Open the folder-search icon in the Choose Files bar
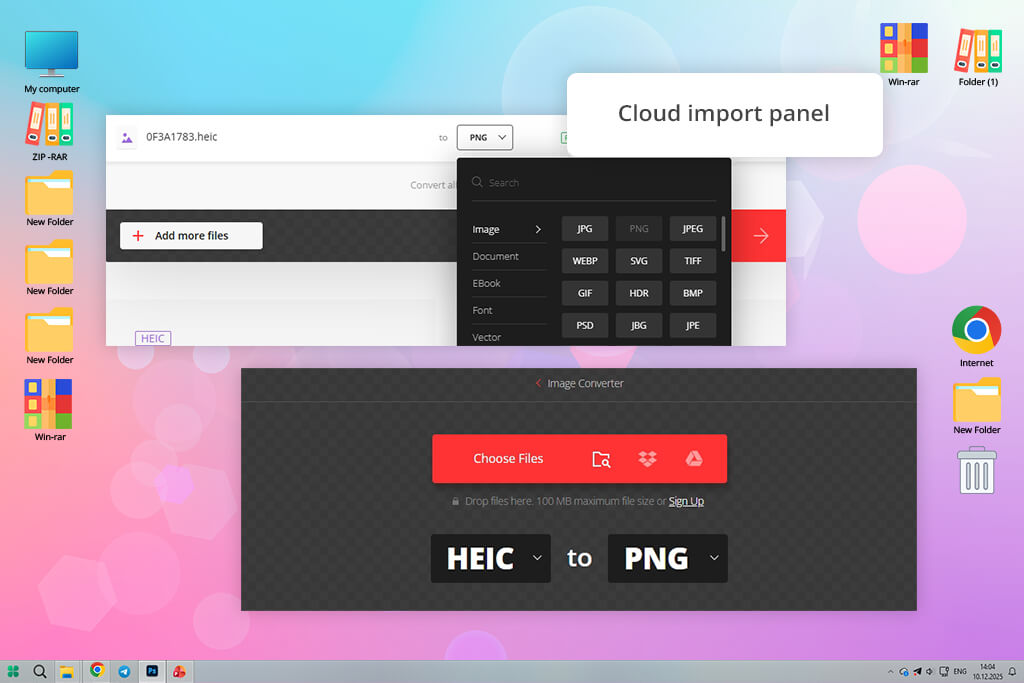The width and height of the screenshot is (1024, 683). tap(601, 459)
